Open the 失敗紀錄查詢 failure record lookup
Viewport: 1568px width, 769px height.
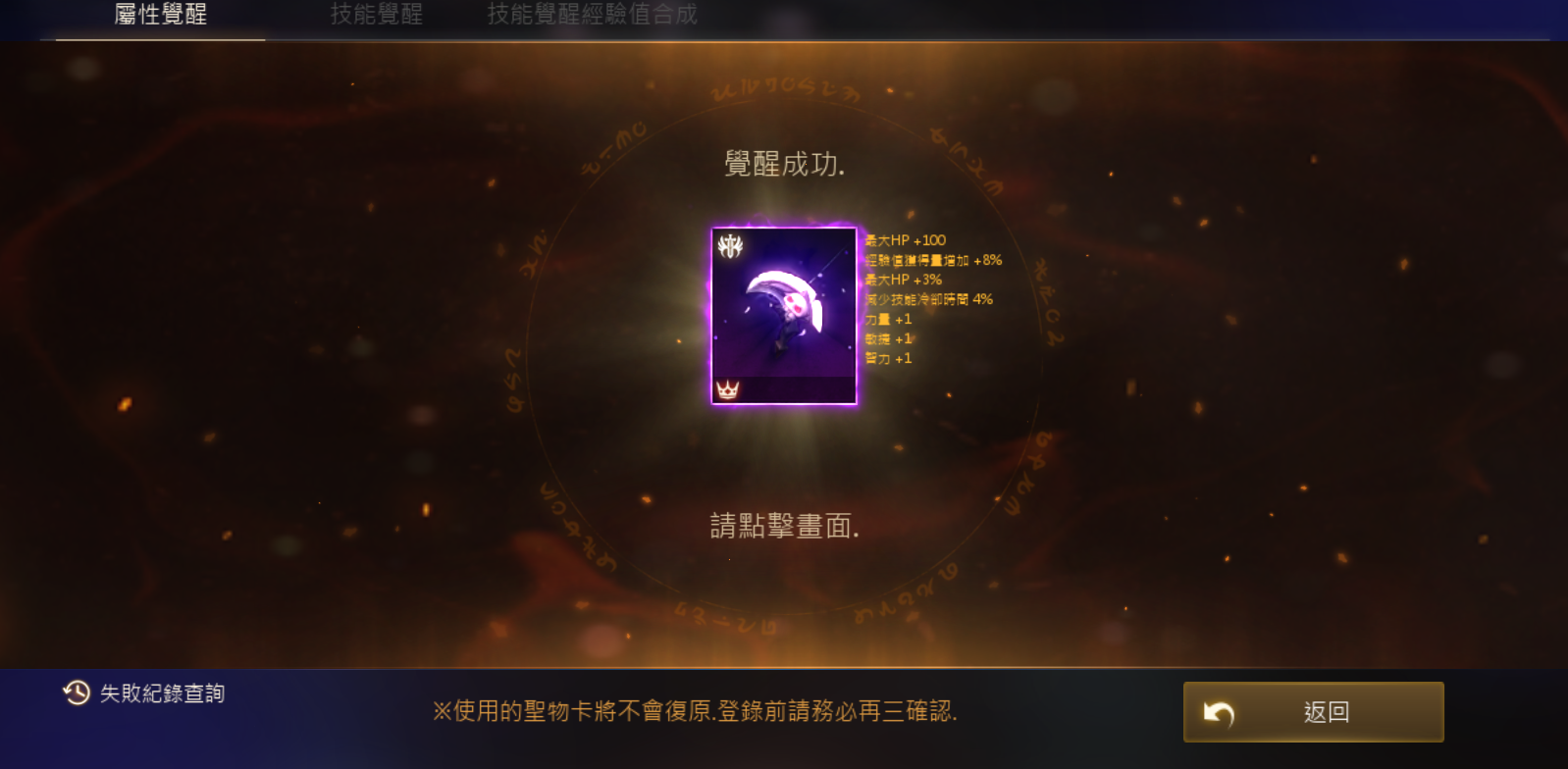coord(163,693)
